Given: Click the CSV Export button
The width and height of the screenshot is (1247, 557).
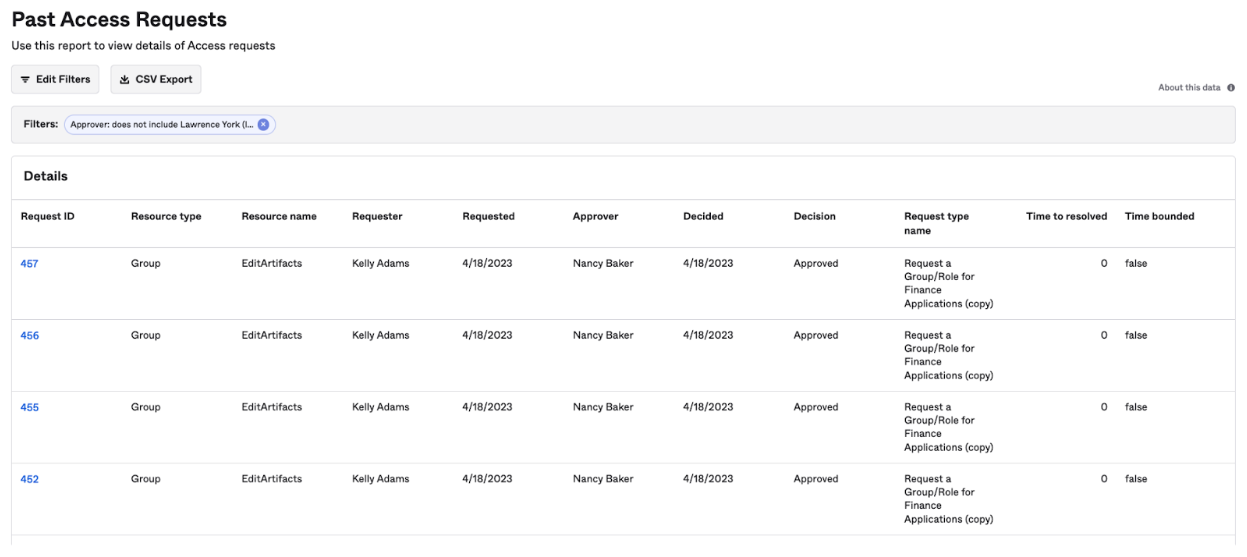Looking at the screenshot, I should point(156,80).
